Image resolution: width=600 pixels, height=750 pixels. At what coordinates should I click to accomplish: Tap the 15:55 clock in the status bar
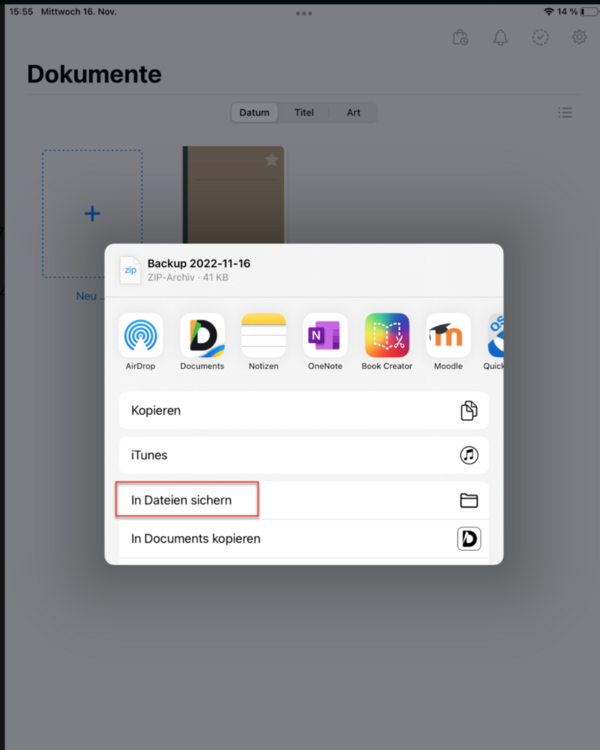pos(21,11)
